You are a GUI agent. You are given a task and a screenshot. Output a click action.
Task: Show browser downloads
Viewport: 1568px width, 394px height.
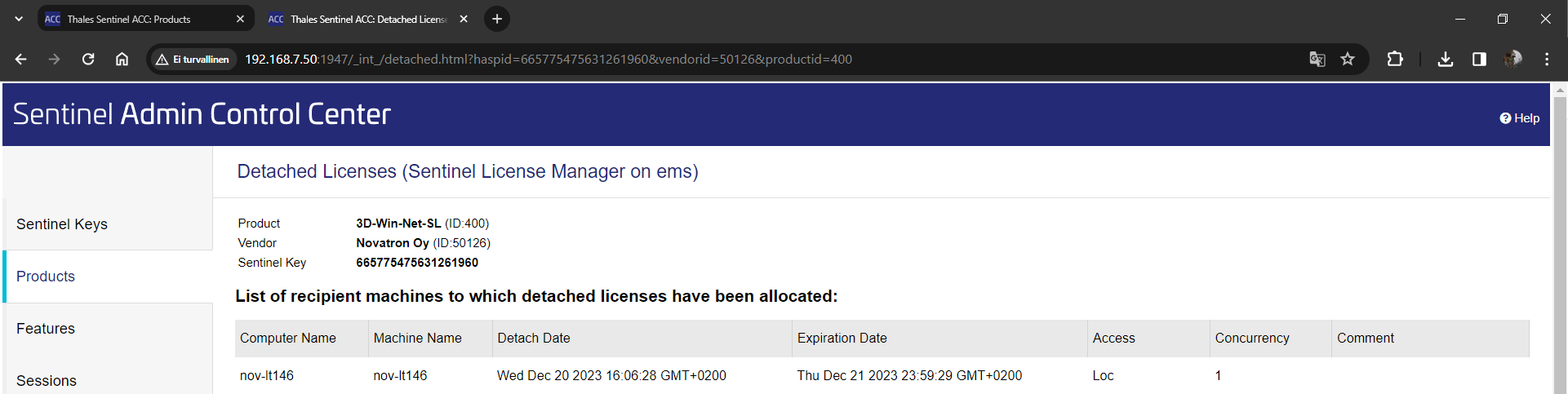coord(1445,59)
